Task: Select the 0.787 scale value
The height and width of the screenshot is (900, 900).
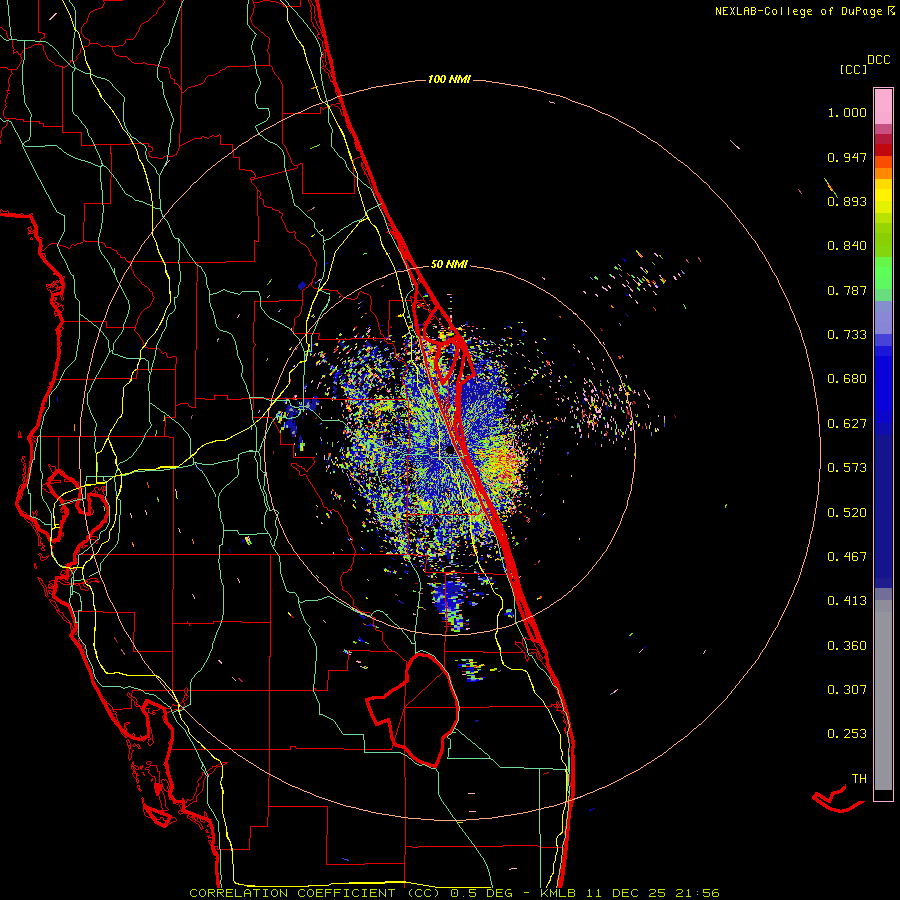Action: (x=847, y=290)
